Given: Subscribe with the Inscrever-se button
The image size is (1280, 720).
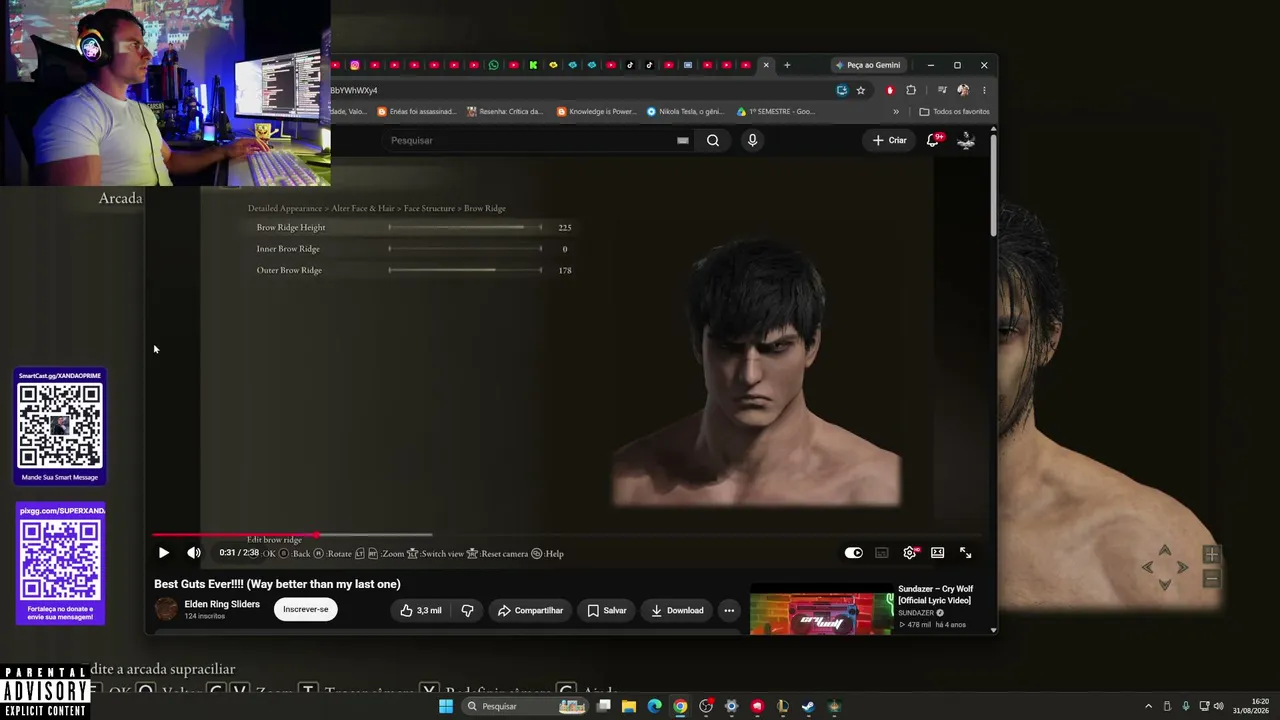Looking at the screenshot, I should pyautogui.click(x=305, y=609).
